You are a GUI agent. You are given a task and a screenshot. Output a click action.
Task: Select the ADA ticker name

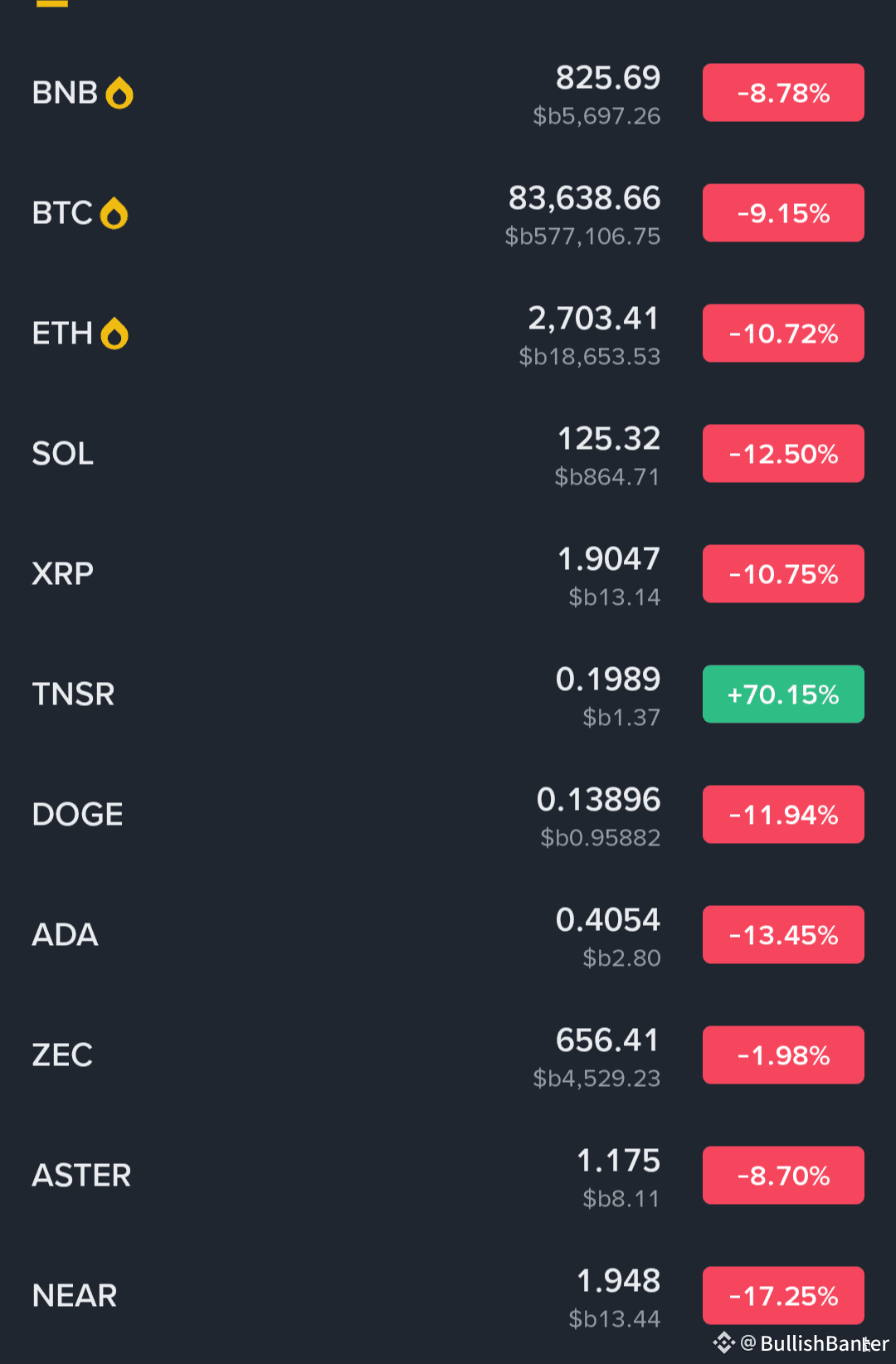click(65, 935)
